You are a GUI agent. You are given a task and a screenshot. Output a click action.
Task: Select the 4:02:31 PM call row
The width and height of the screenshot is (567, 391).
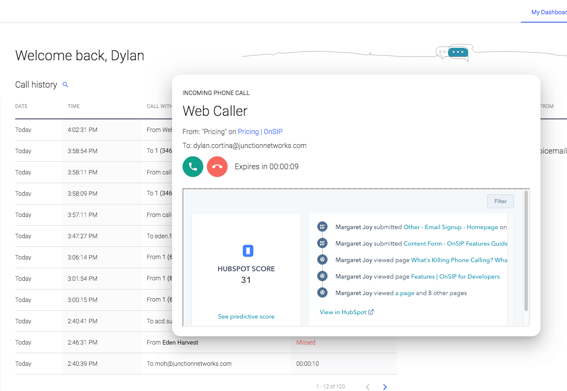click(93, 129)
